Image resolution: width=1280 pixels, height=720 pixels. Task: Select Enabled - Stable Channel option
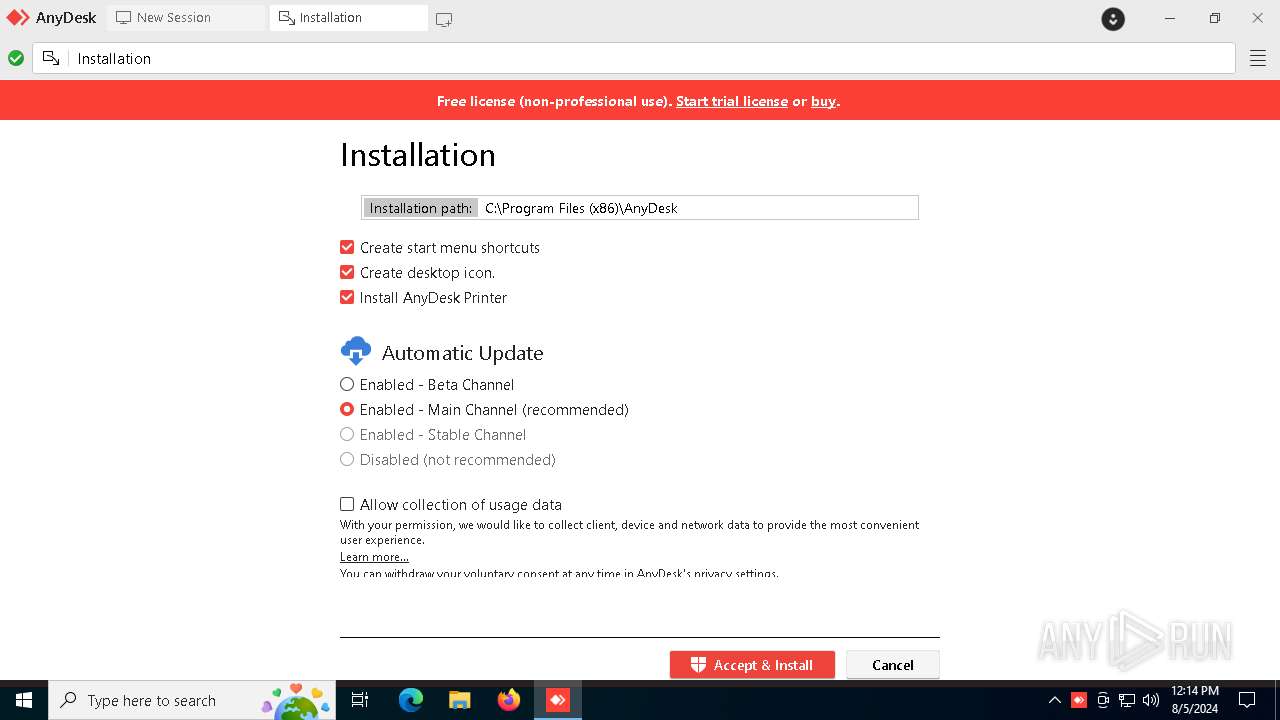pyautogui.click(x=347, y=434)
